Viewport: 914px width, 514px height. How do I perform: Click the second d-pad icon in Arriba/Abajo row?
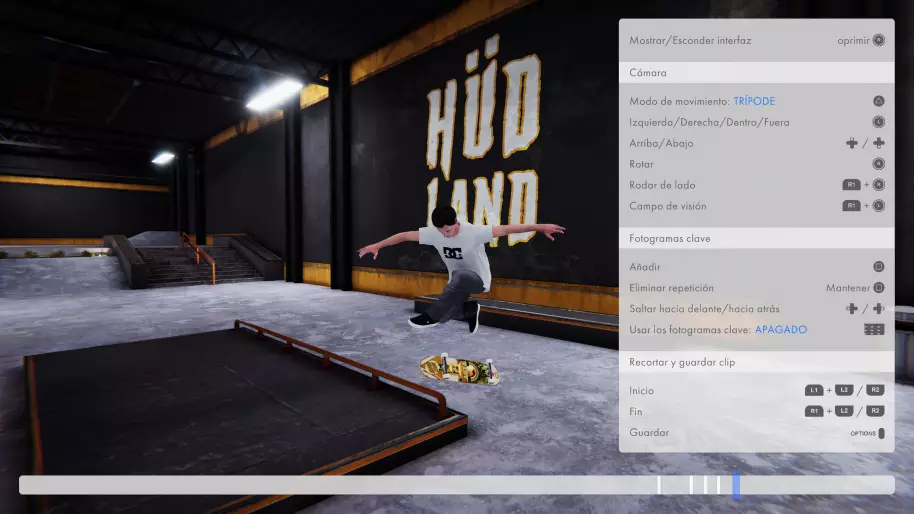pyautogui.click(x=878, y=143)
